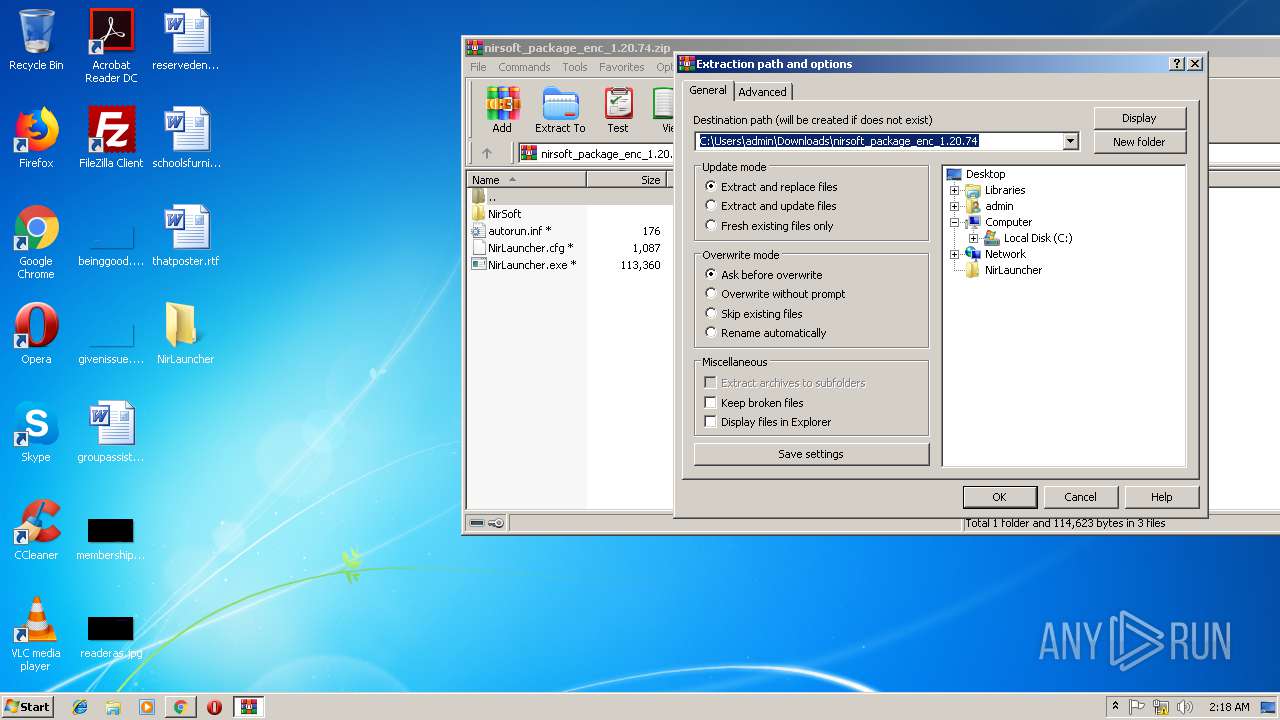The height and width of the screenshot is (720, 1280).
Task: Open the Tools menu in WinRAR
Action: [575, 67]
